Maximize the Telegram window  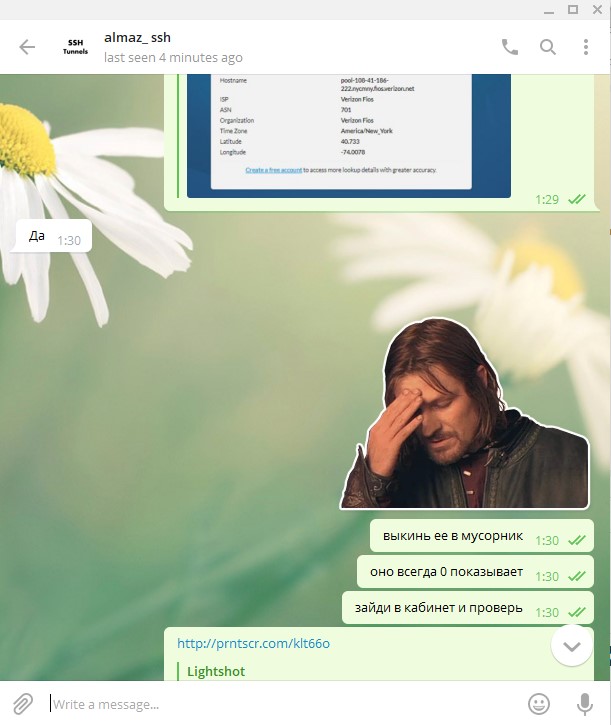pos(573,10)
